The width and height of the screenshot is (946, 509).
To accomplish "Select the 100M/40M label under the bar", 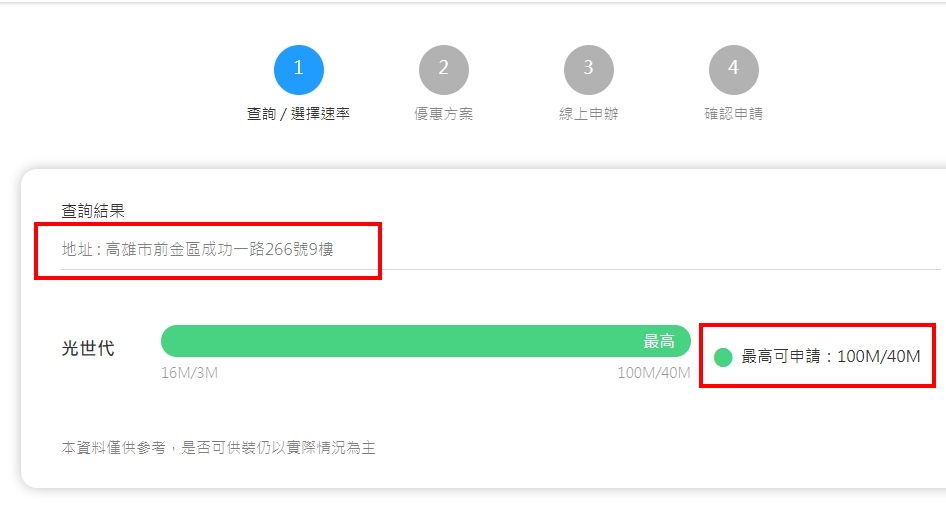I will tap(653, 373).
